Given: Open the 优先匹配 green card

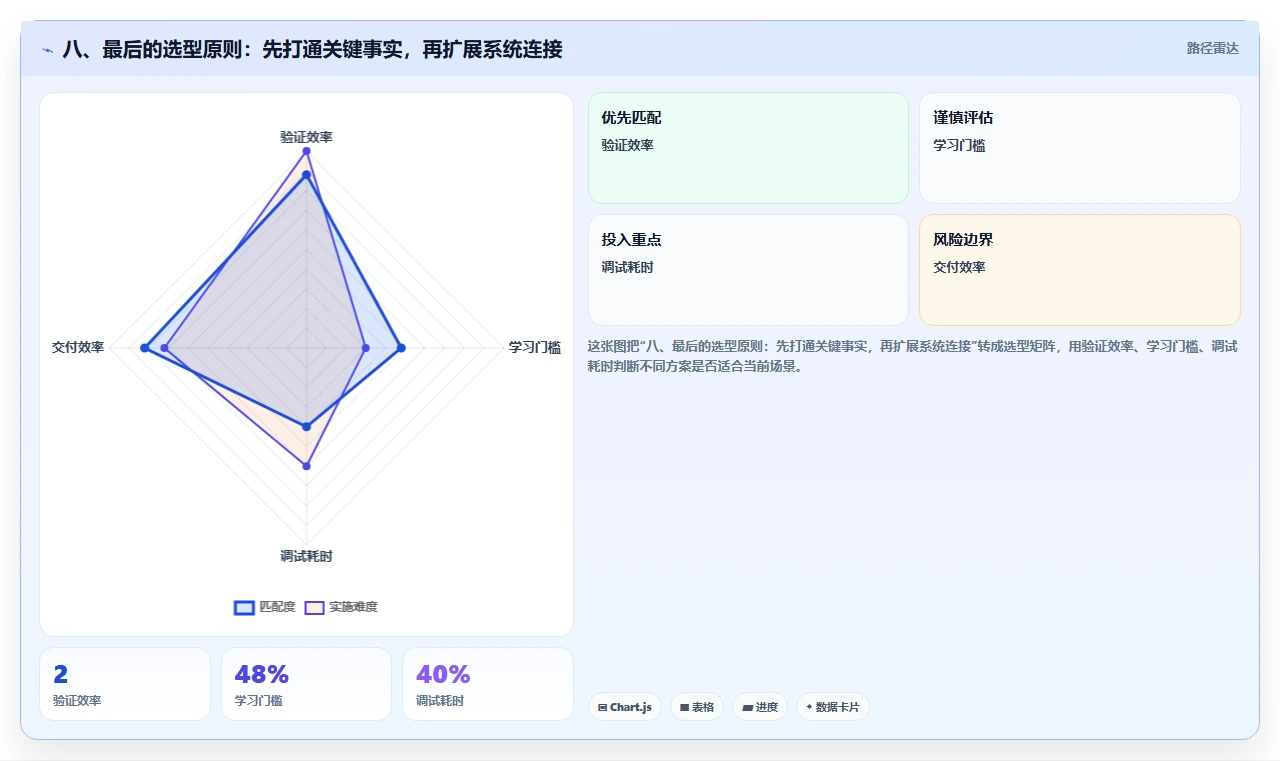Looking at the screenshot, I should (x=748, y=148).
